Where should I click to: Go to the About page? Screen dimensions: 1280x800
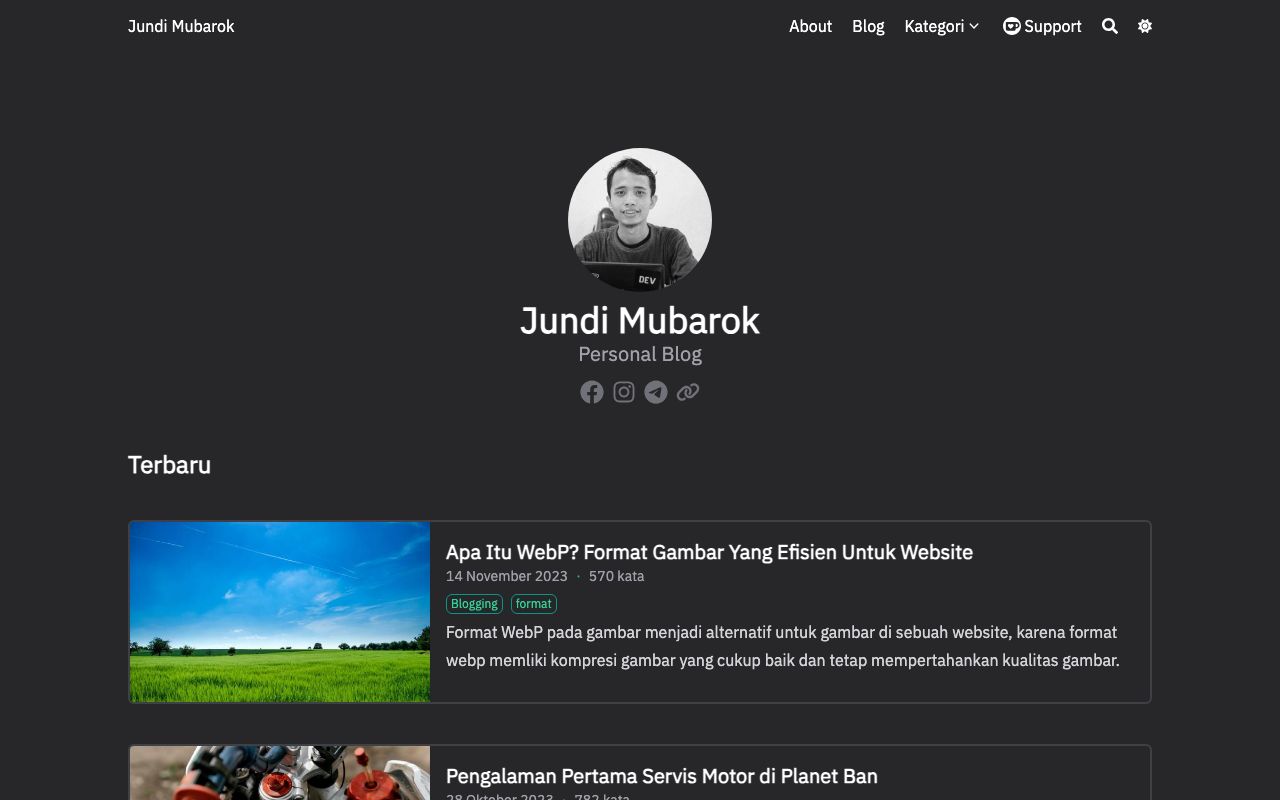click(810, 26)
